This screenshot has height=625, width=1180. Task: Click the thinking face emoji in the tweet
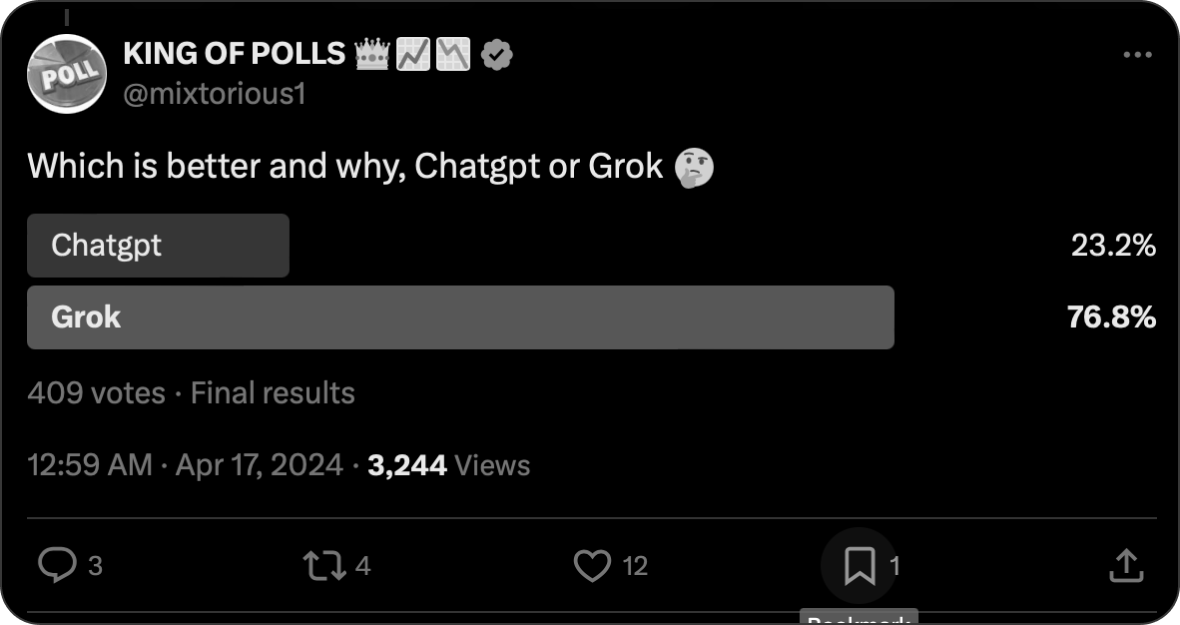click(694, 166)
